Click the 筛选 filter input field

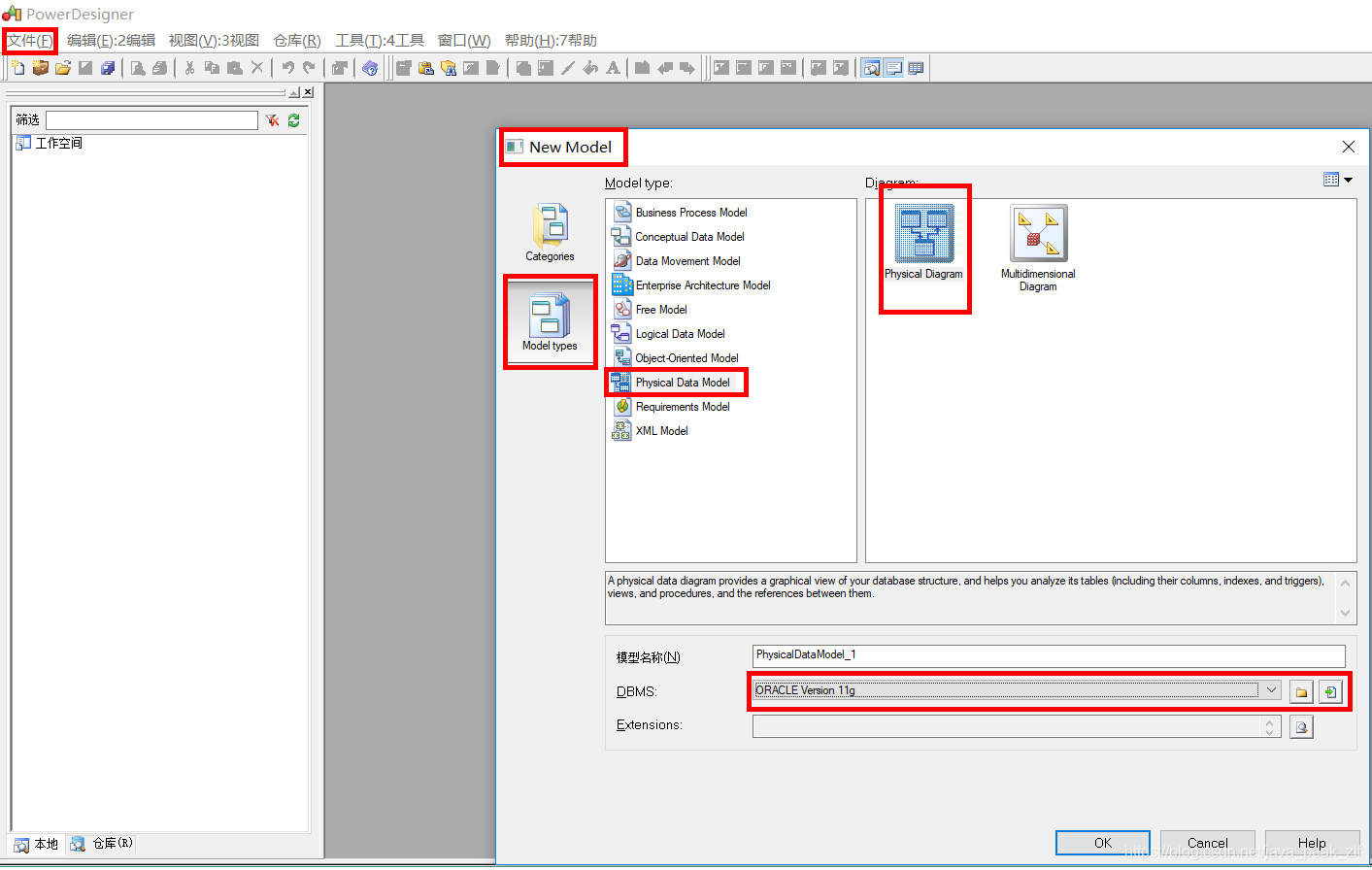(x=151, y=120)
